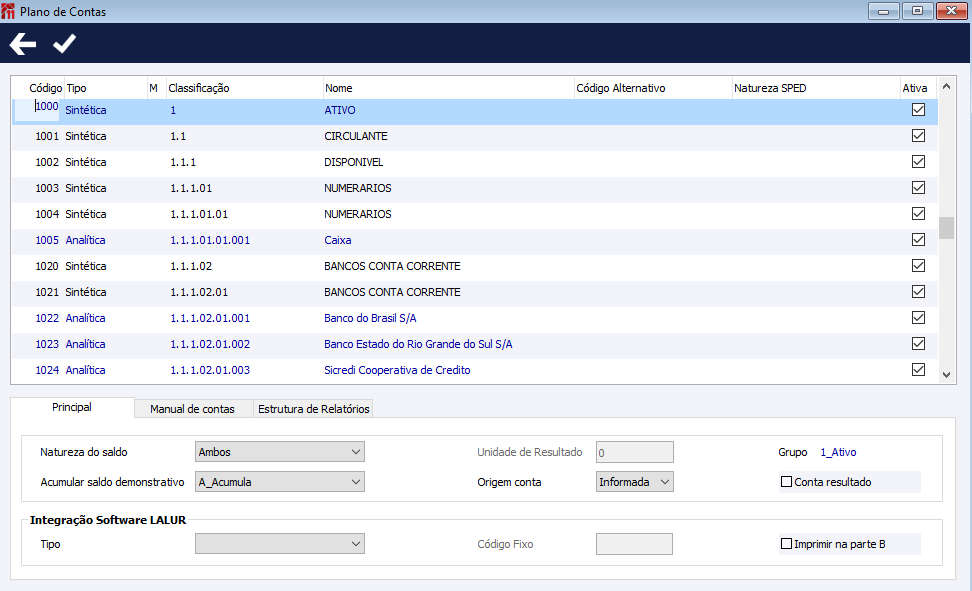Click the back arrow icon
The height and width of the screenshot is (591, 972).
coord(23,44)
